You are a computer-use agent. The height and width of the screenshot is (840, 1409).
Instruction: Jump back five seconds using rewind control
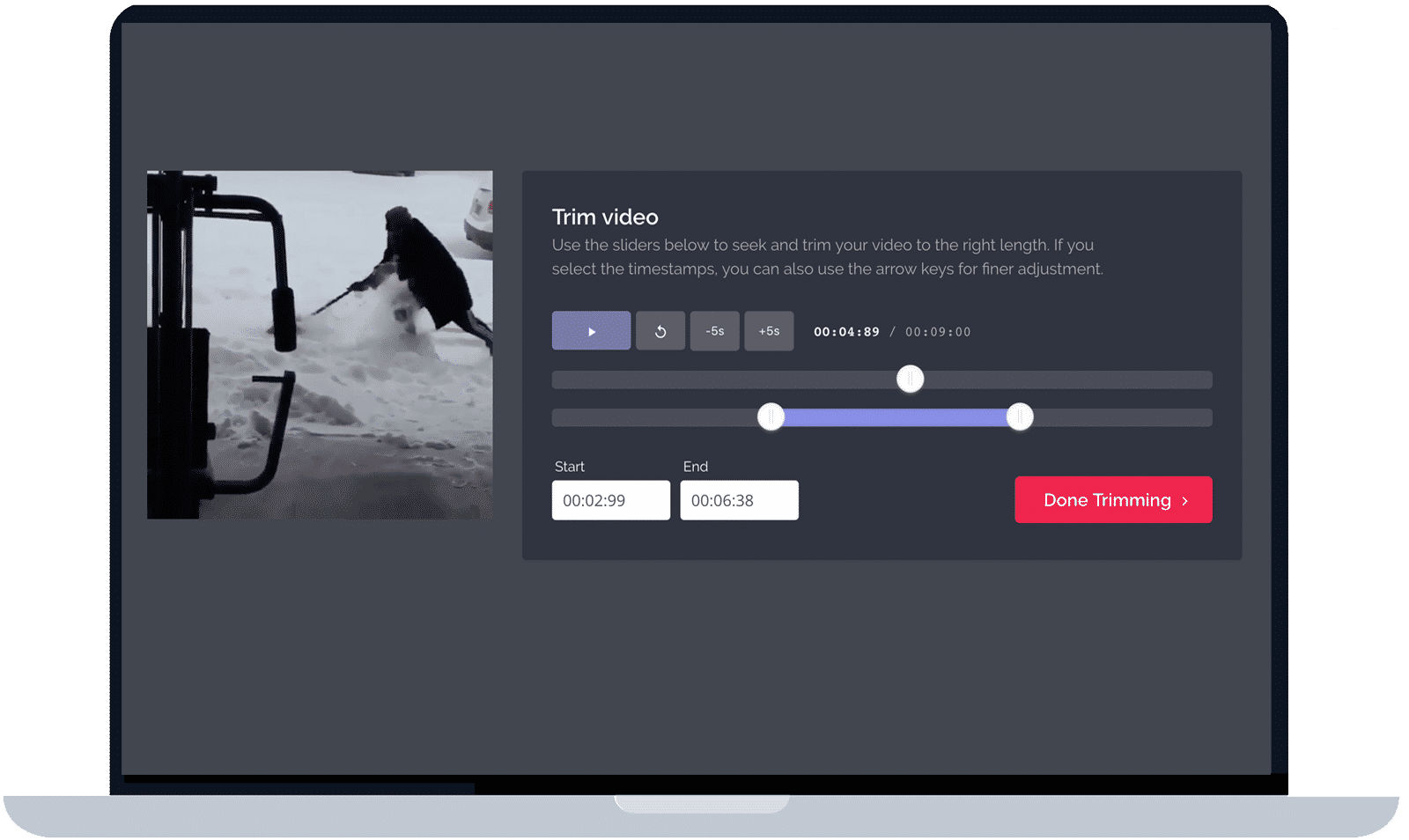click(x=714, y=330)
